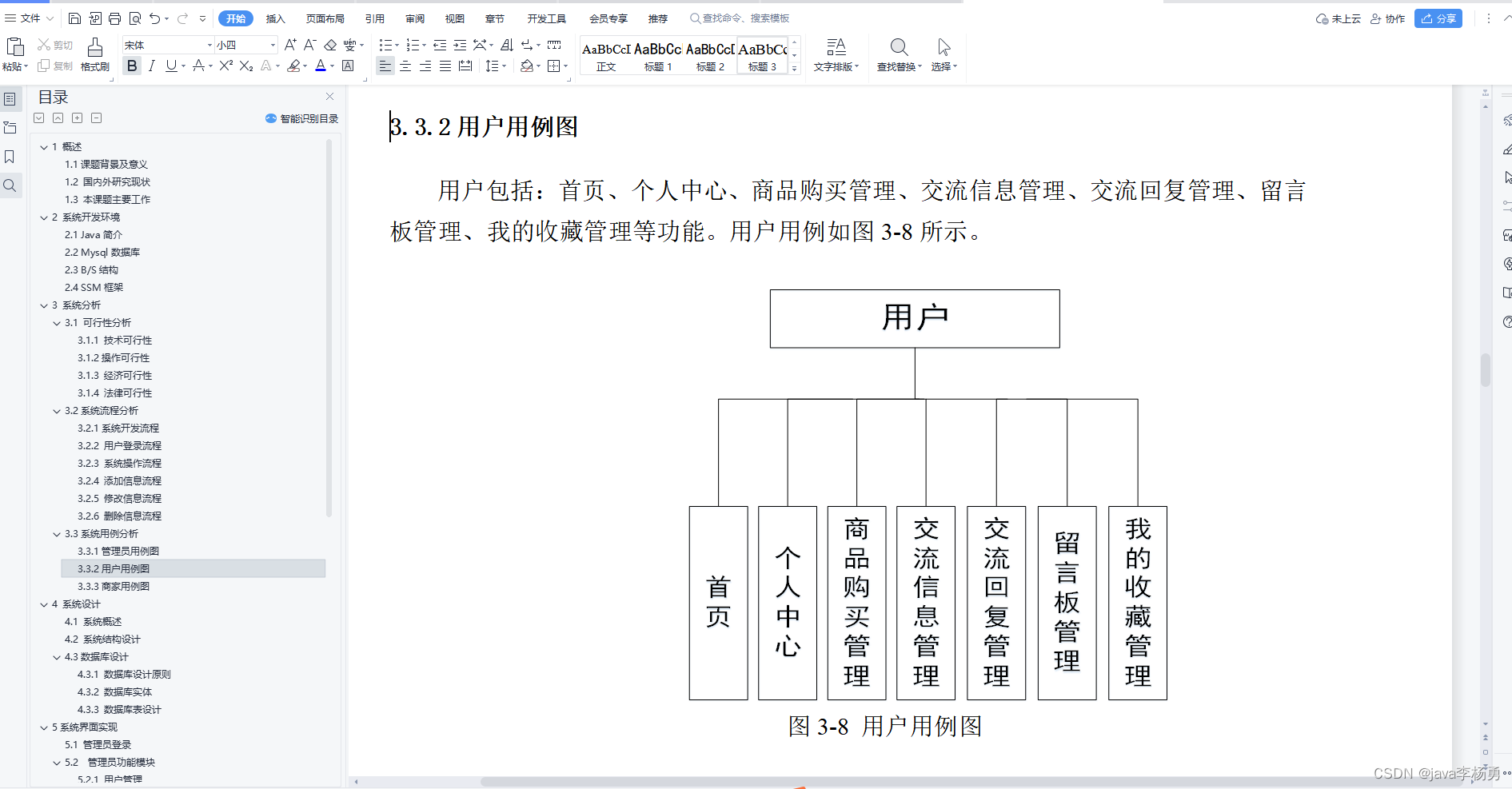Apply the 正文 style

606,55
